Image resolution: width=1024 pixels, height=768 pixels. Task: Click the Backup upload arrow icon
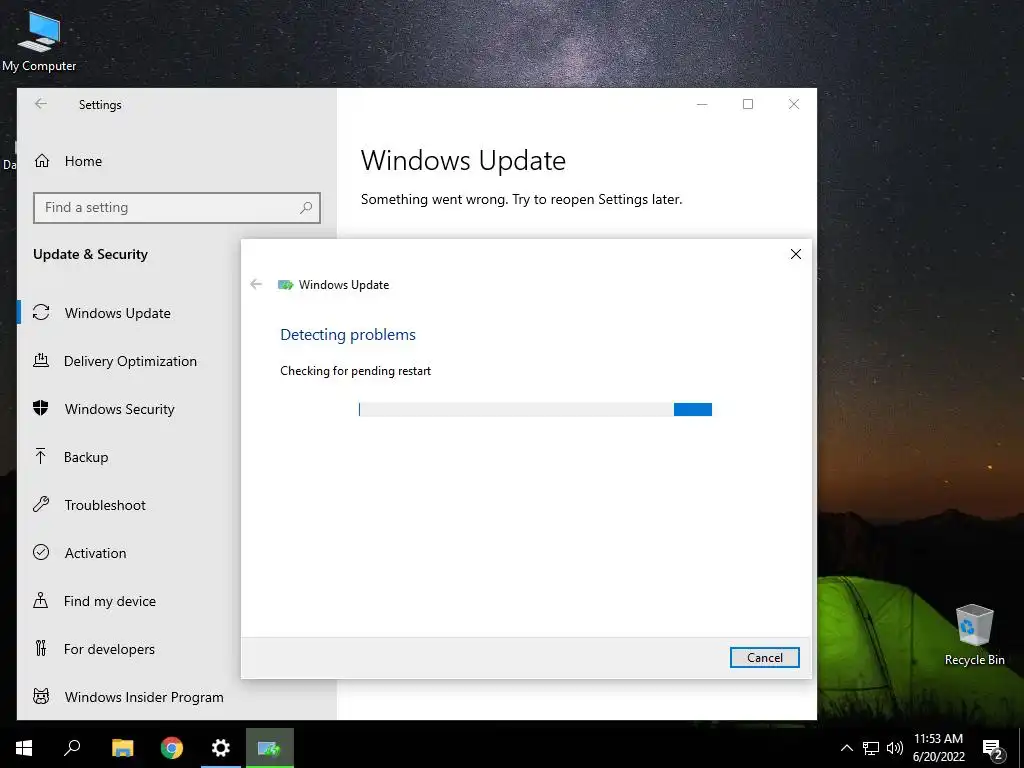pos(41,456)
